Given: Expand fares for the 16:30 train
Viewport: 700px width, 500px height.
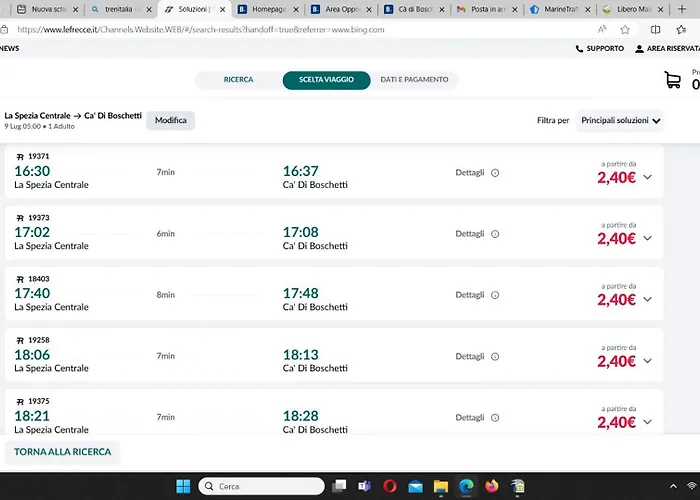Looking at the screenshot, I should point(647,177).
